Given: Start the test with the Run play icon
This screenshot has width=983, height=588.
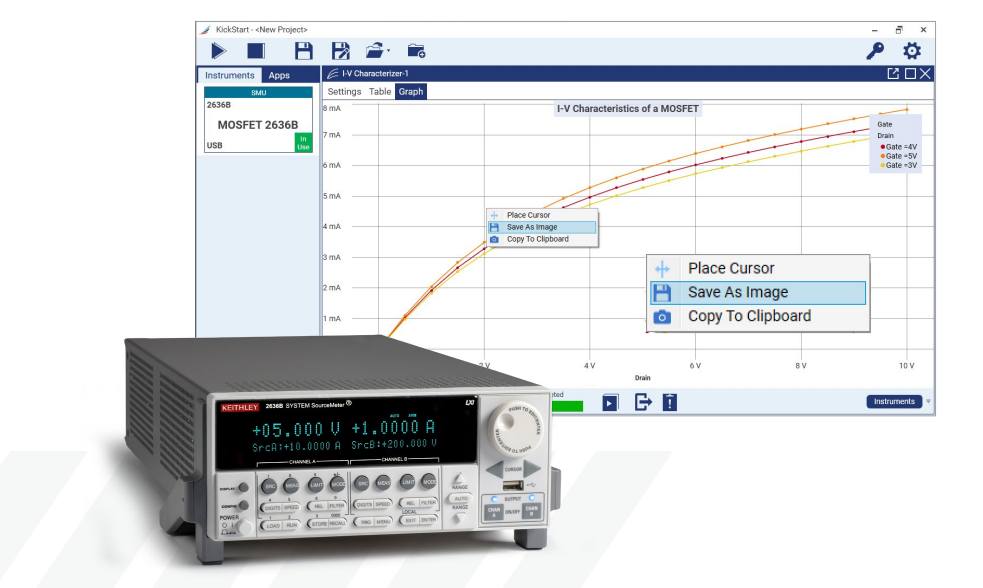Looking at the screenshot, I should pyautogui.click(x=218, y=51).
